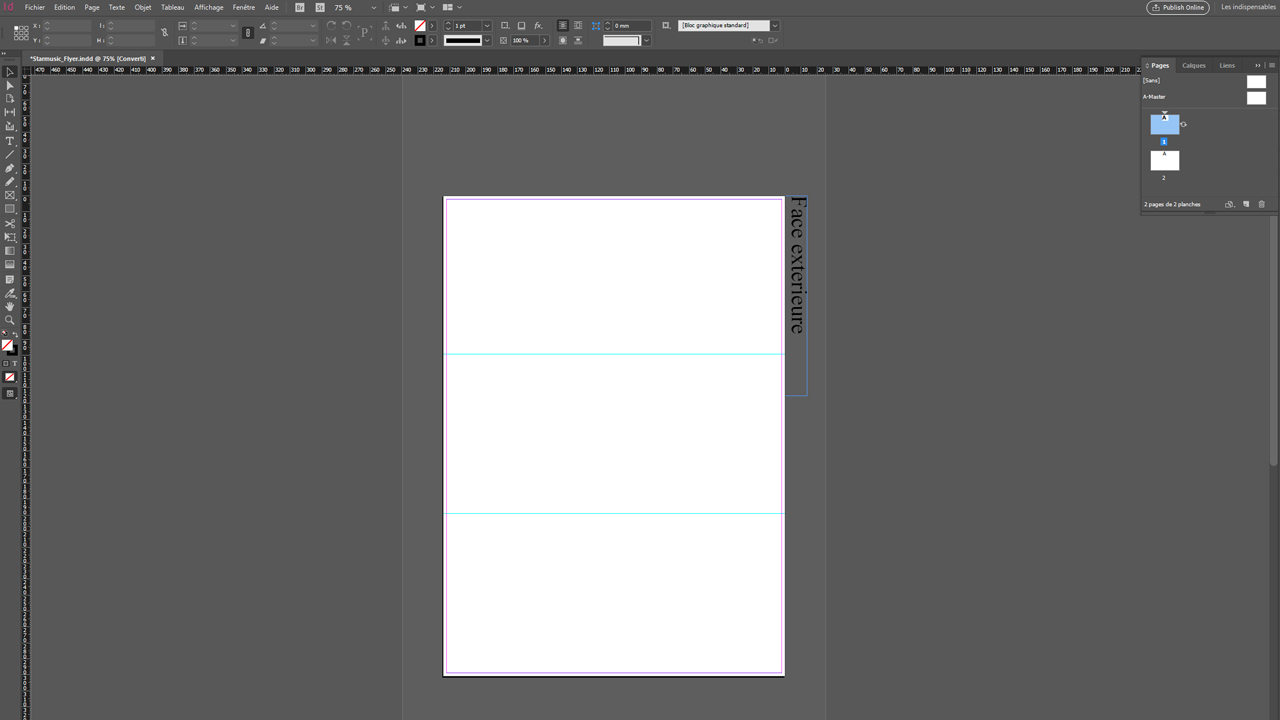This screenshot has width=1280, height=720.
Task: Select the Line tool
Action: [10, 154]
